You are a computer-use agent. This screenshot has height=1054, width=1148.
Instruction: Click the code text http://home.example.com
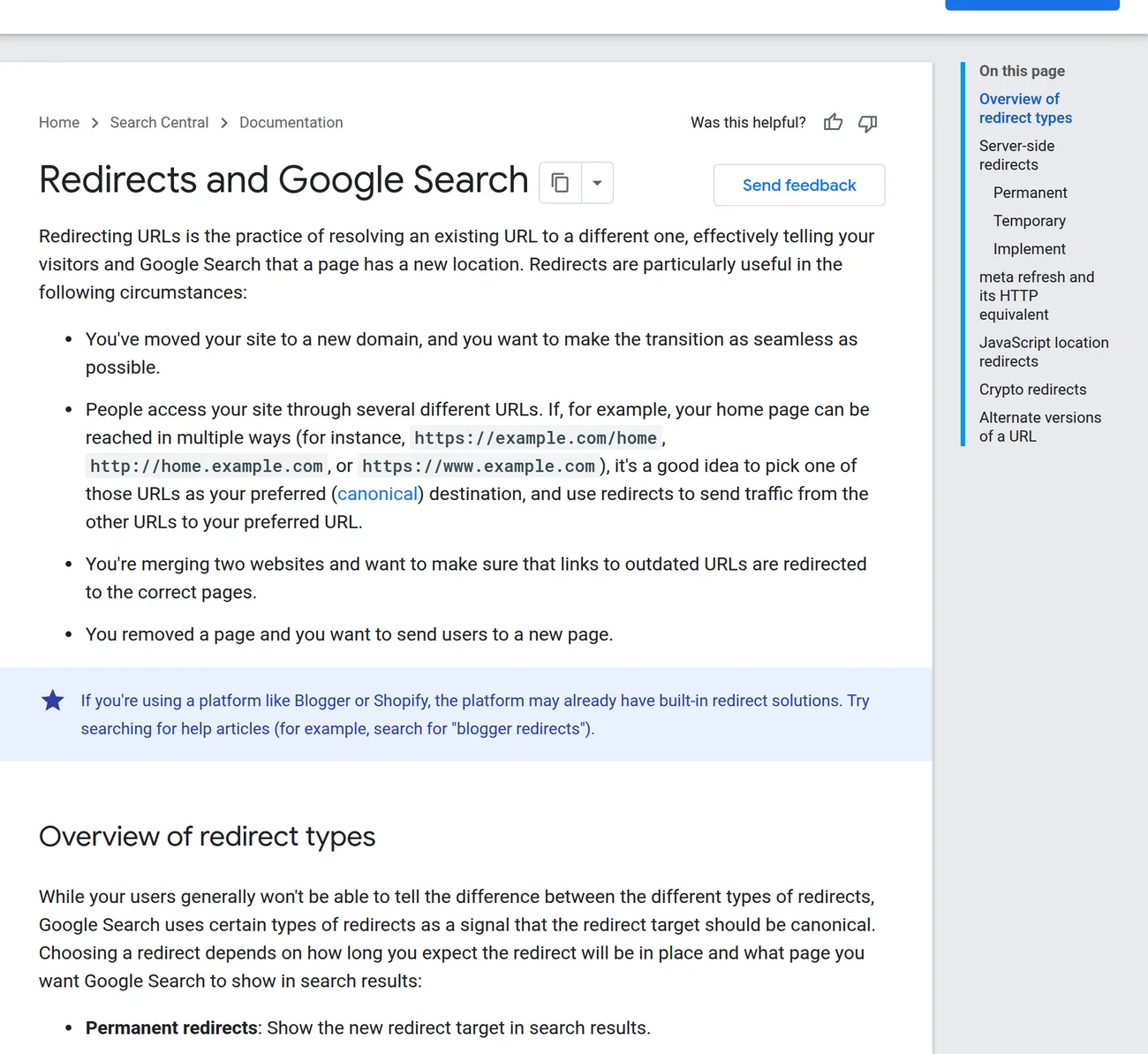tap(207, 466)
